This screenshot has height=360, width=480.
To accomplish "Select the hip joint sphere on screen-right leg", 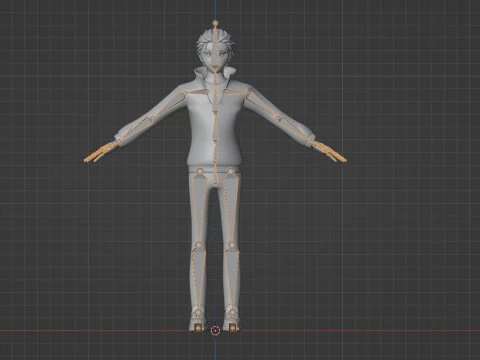I will (230, 171).
